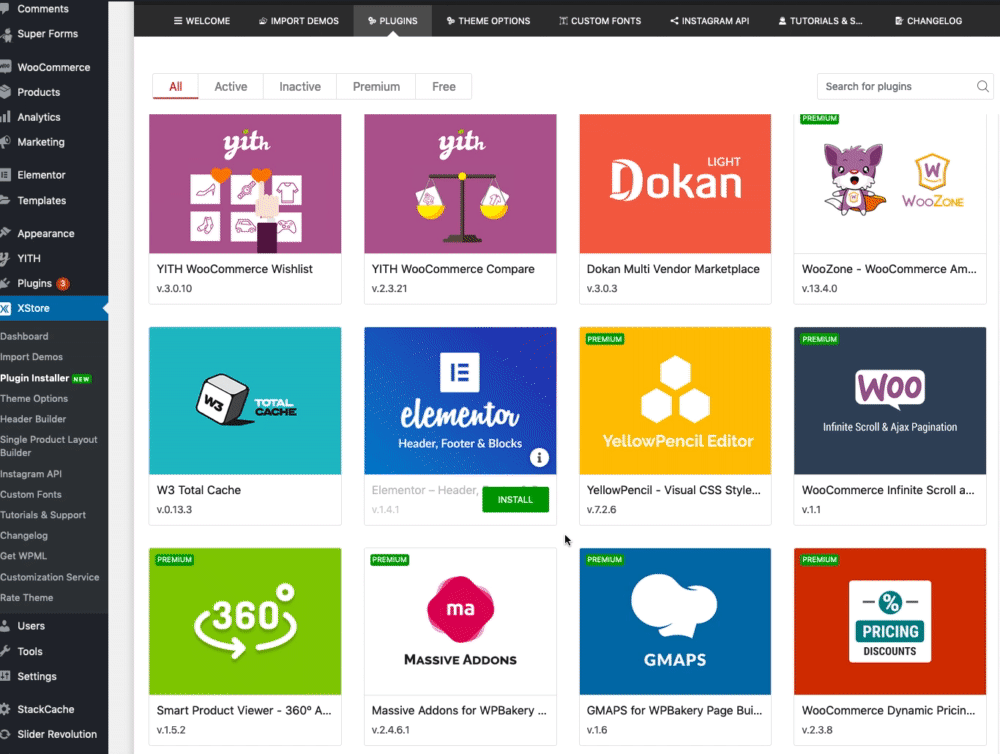1000x754 pixels.
Task: Open Dokan Multi Vendor Marketplace thumbnail
Action: (675, 184)
